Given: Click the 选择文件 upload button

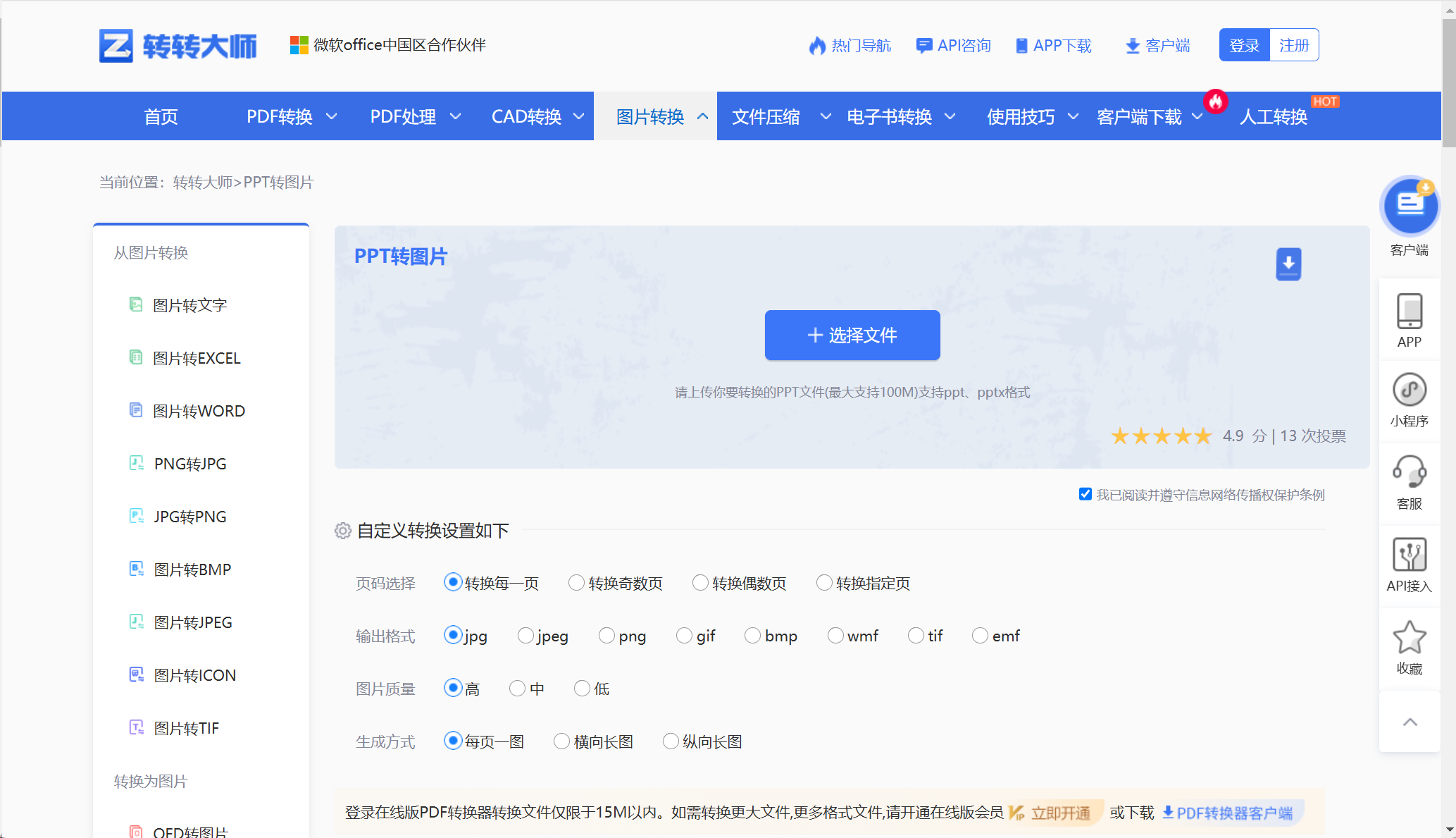Looking at the screenshot, I should 852,335.
